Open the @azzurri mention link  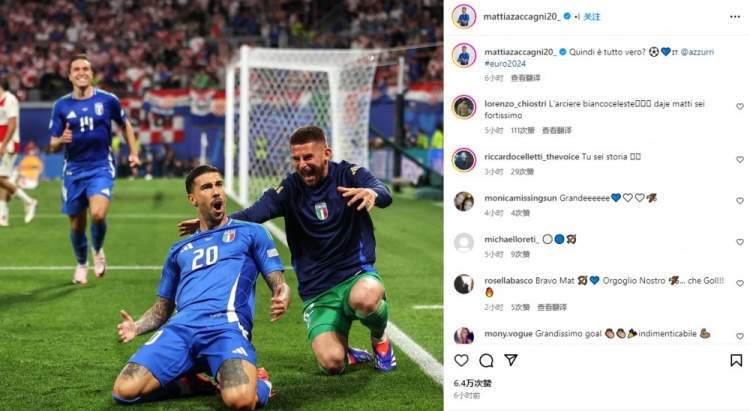(x=697, y=52)
